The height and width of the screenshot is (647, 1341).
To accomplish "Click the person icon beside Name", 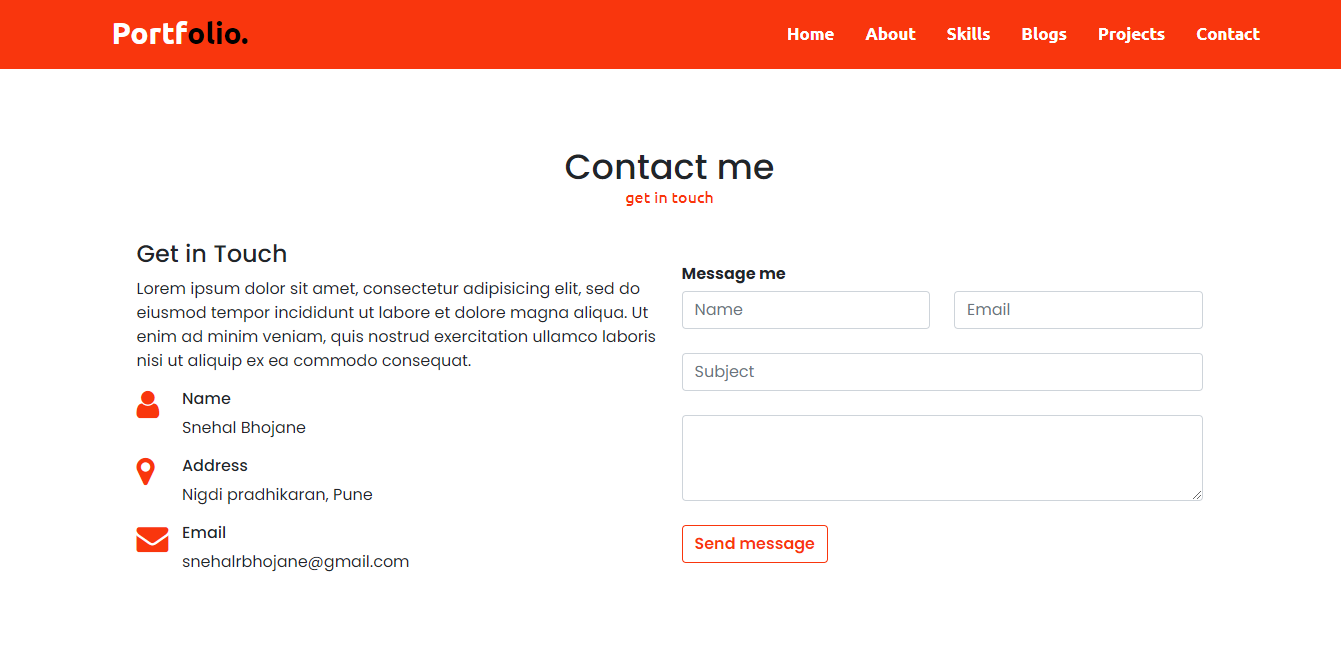I will [148, 404].
